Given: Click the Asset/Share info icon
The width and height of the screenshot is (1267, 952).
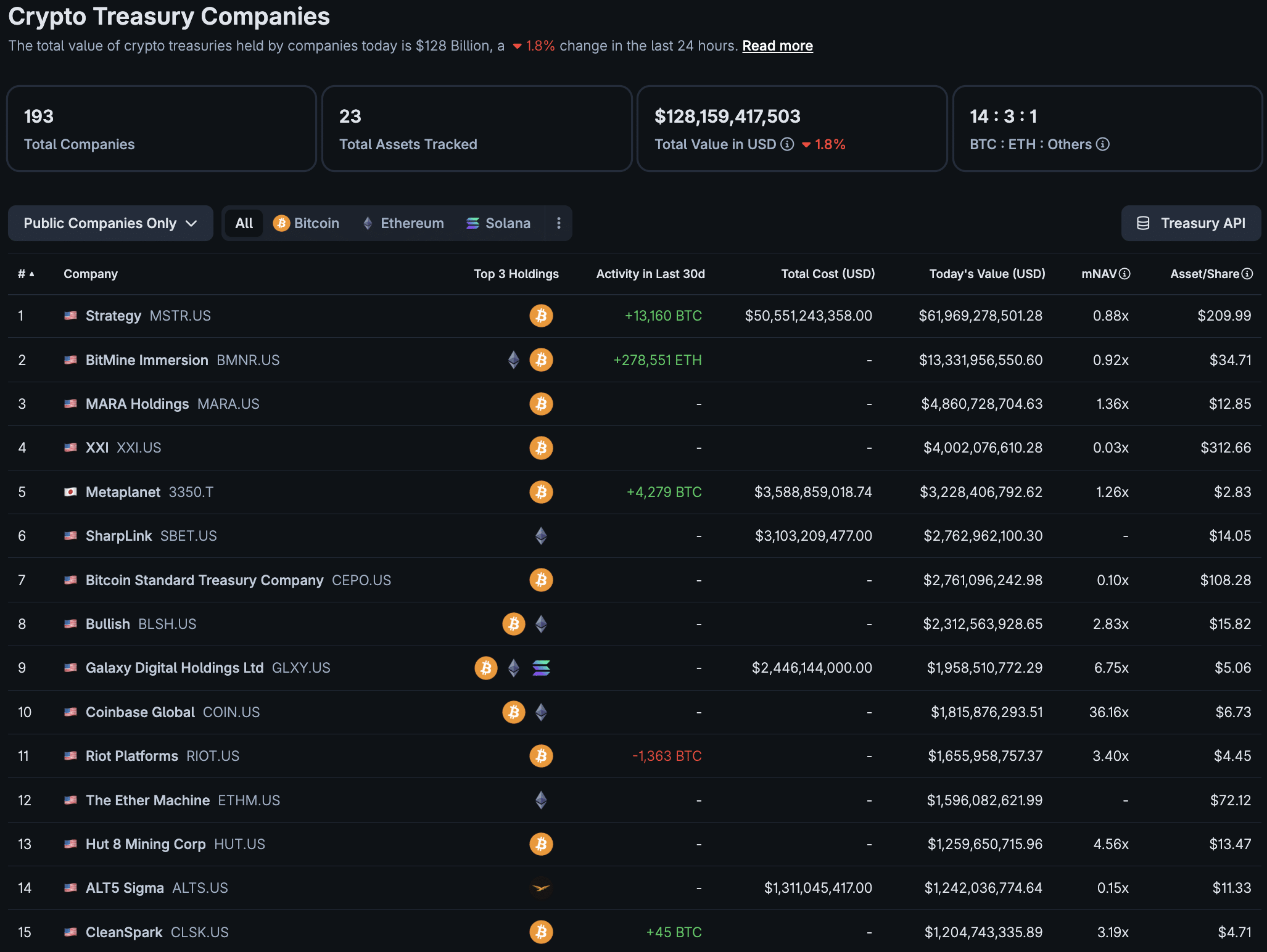Looking at the screenshot, I should point(1247,274).
